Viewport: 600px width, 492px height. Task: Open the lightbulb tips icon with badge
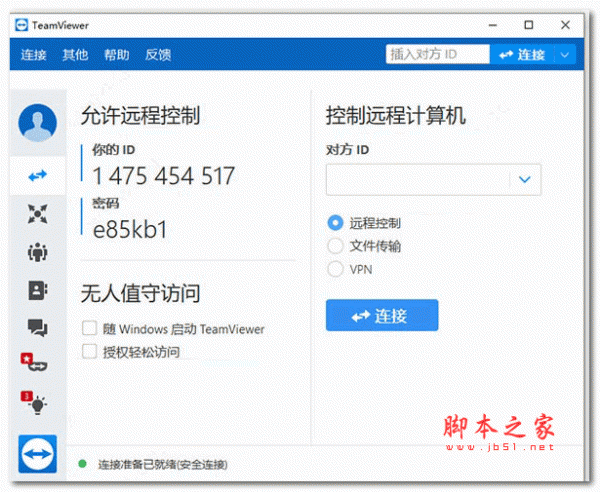[x=34, y=402]
